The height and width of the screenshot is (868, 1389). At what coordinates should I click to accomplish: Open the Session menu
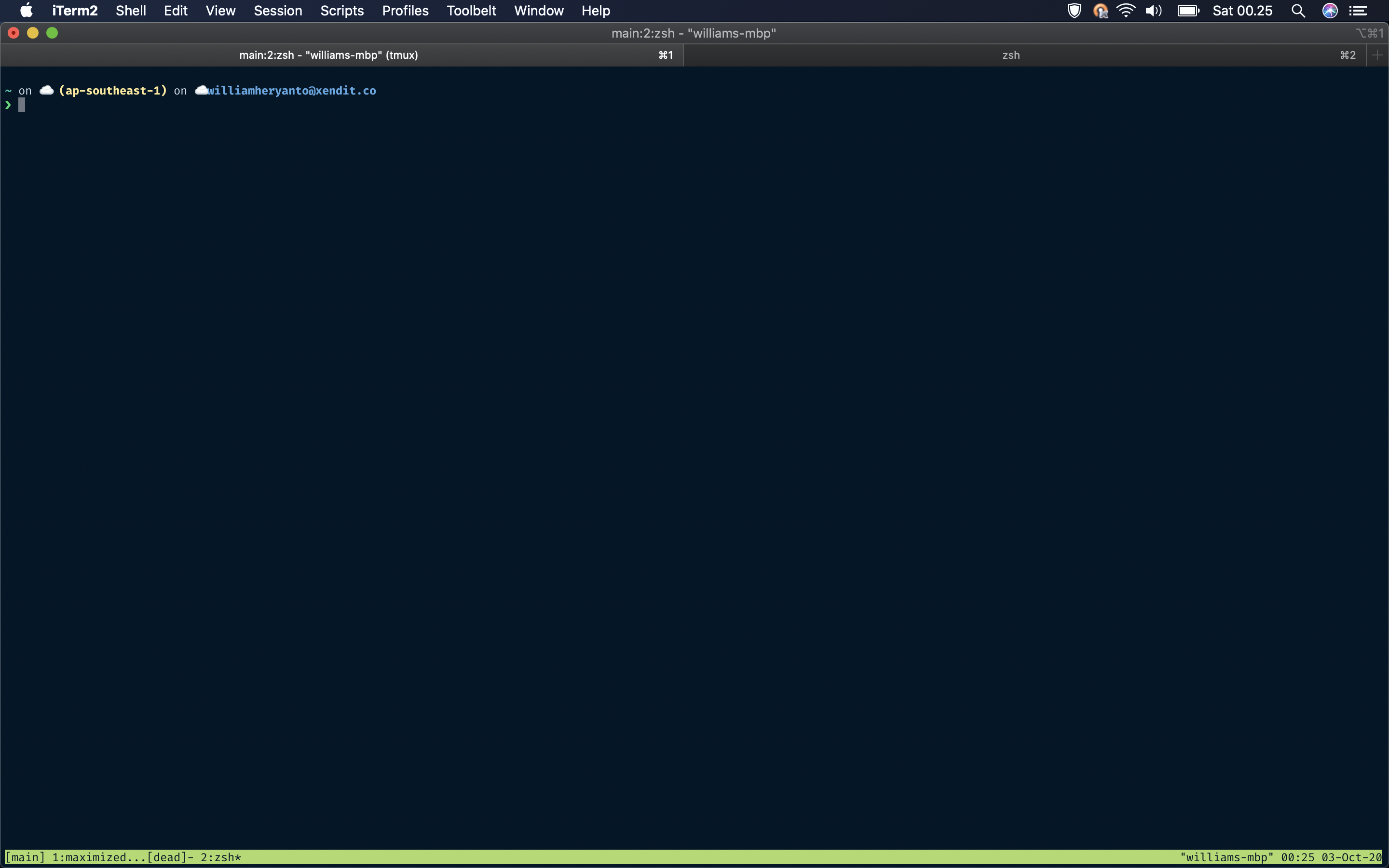point(278,10)
